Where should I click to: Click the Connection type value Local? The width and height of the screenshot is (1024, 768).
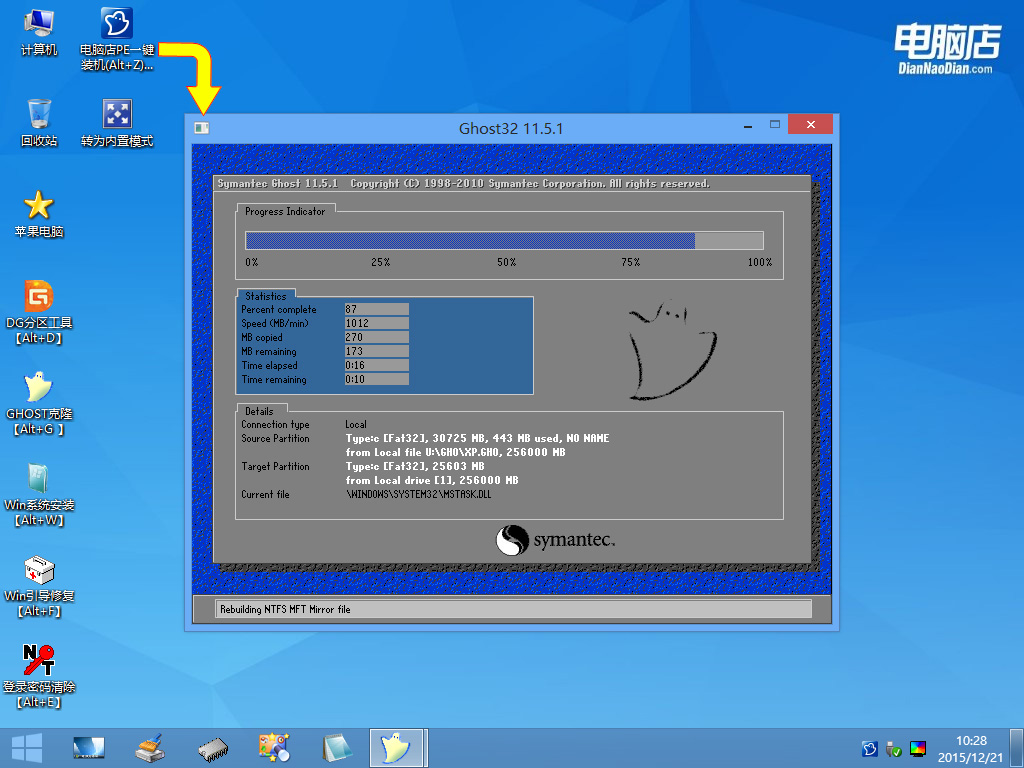(x=356, y=424)
